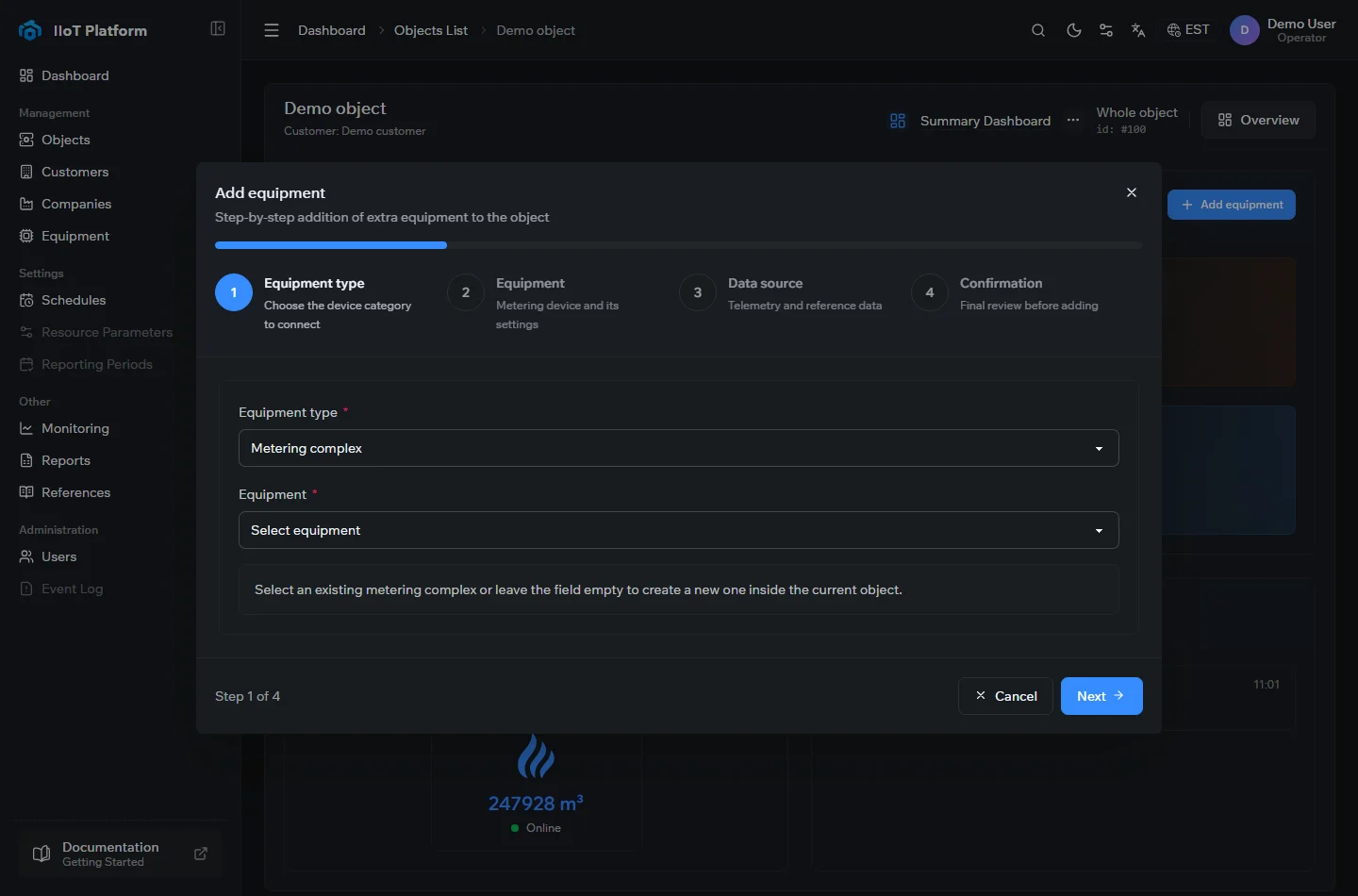
Task: Open Users in sidebar
Action: [58, 556]
